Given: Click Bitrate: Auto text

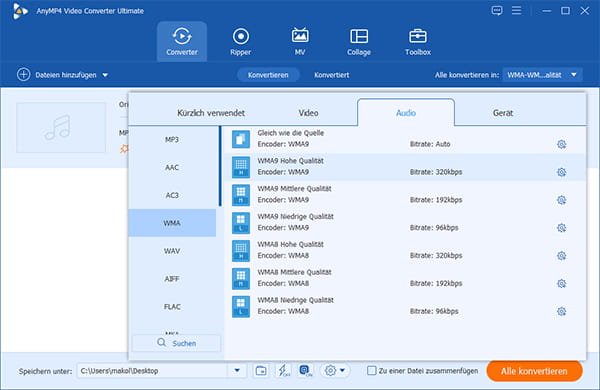Looking at the screenshot, I should (430, 144).
